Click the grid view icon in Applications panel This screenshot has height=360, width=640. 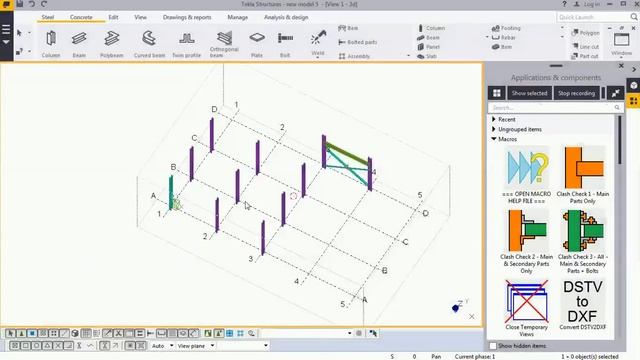pyautogui.click(x=497, y=93)
